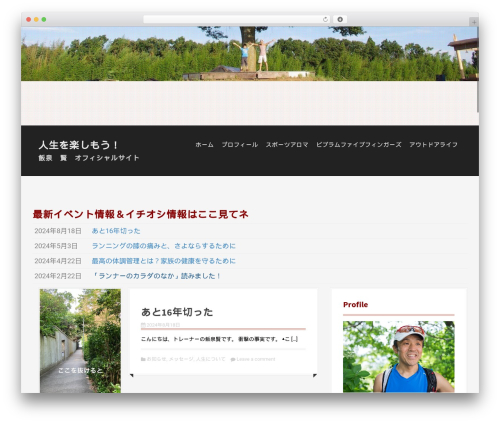Click the header banner photo
500x423 pixels.
(x=249, y=54)
